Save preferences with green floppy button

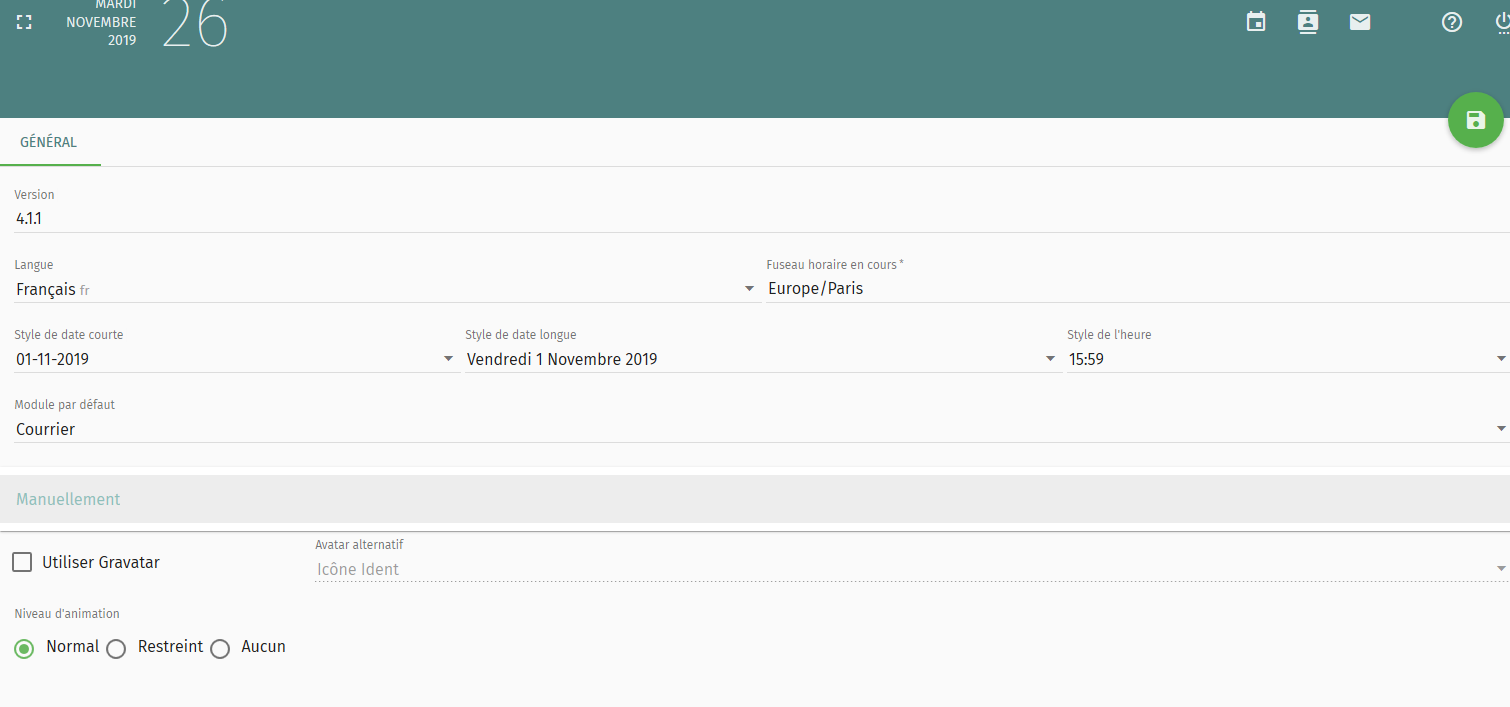pyautogui.click(x=1475, y=121)
